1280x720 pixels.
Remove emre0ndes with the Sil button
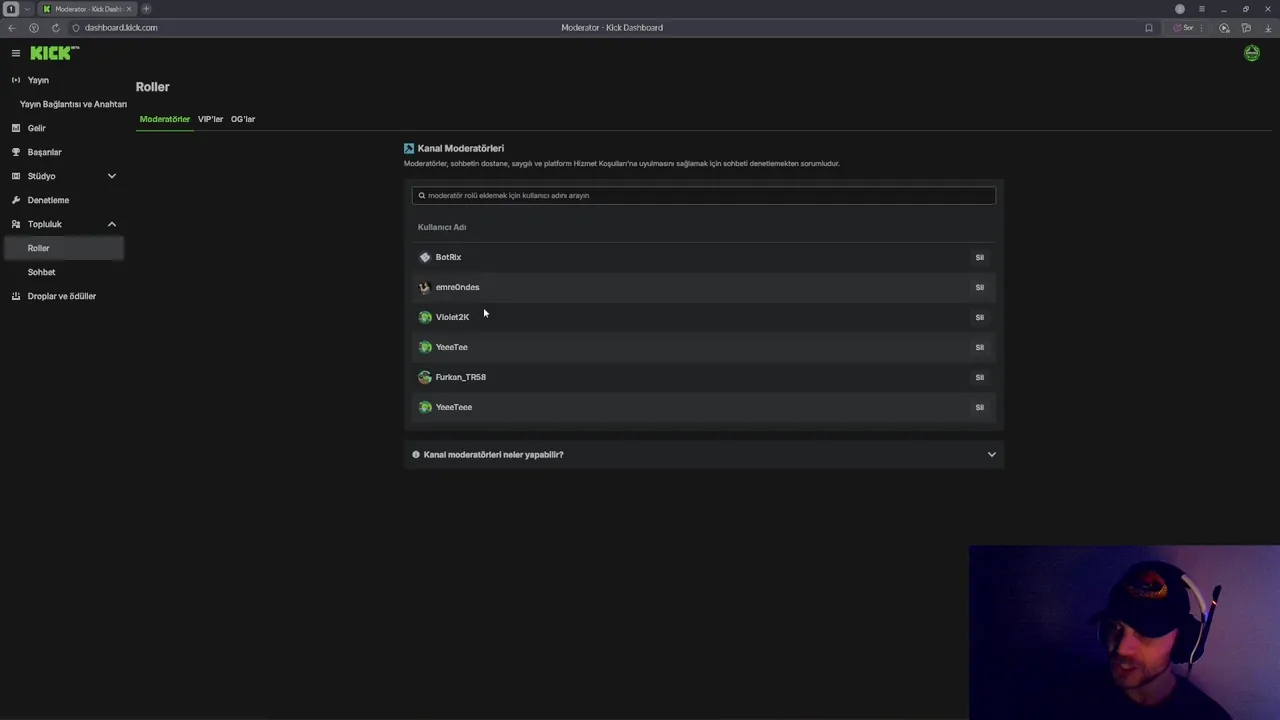click(980, 287)
